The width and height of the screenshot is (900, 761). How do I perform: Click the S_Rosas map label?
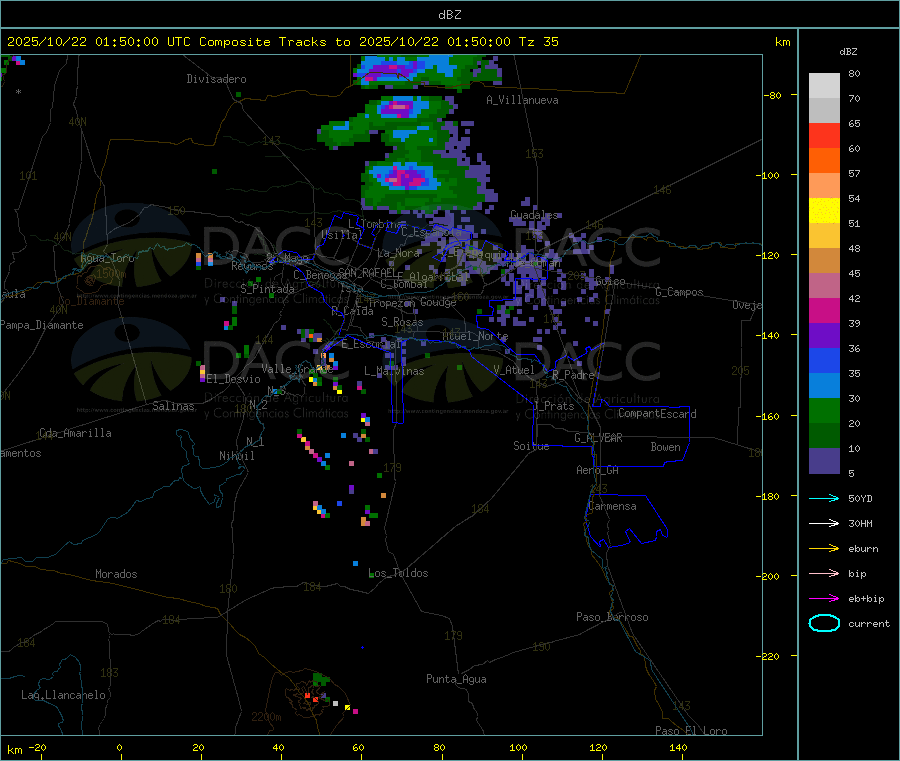tap(402, 322)
